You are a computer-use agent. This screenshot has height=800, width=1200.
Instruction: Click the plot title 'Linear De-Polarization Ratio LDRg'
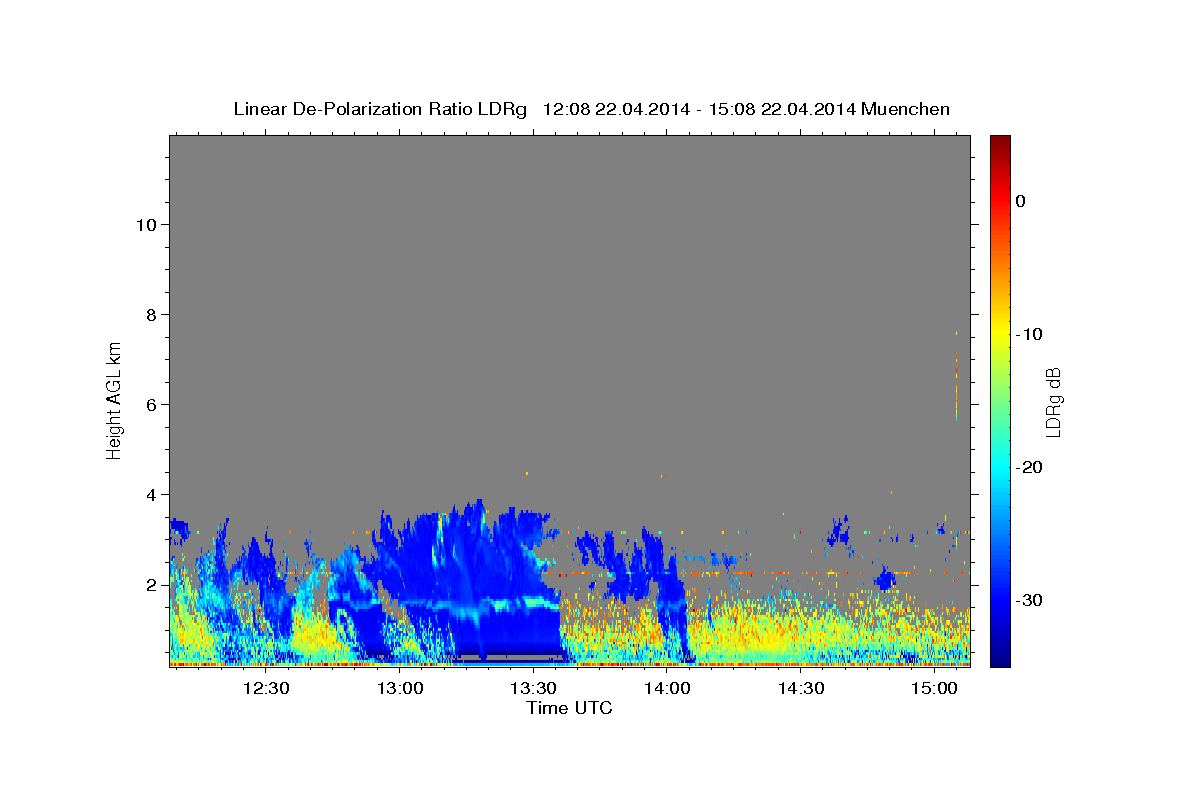380,109
